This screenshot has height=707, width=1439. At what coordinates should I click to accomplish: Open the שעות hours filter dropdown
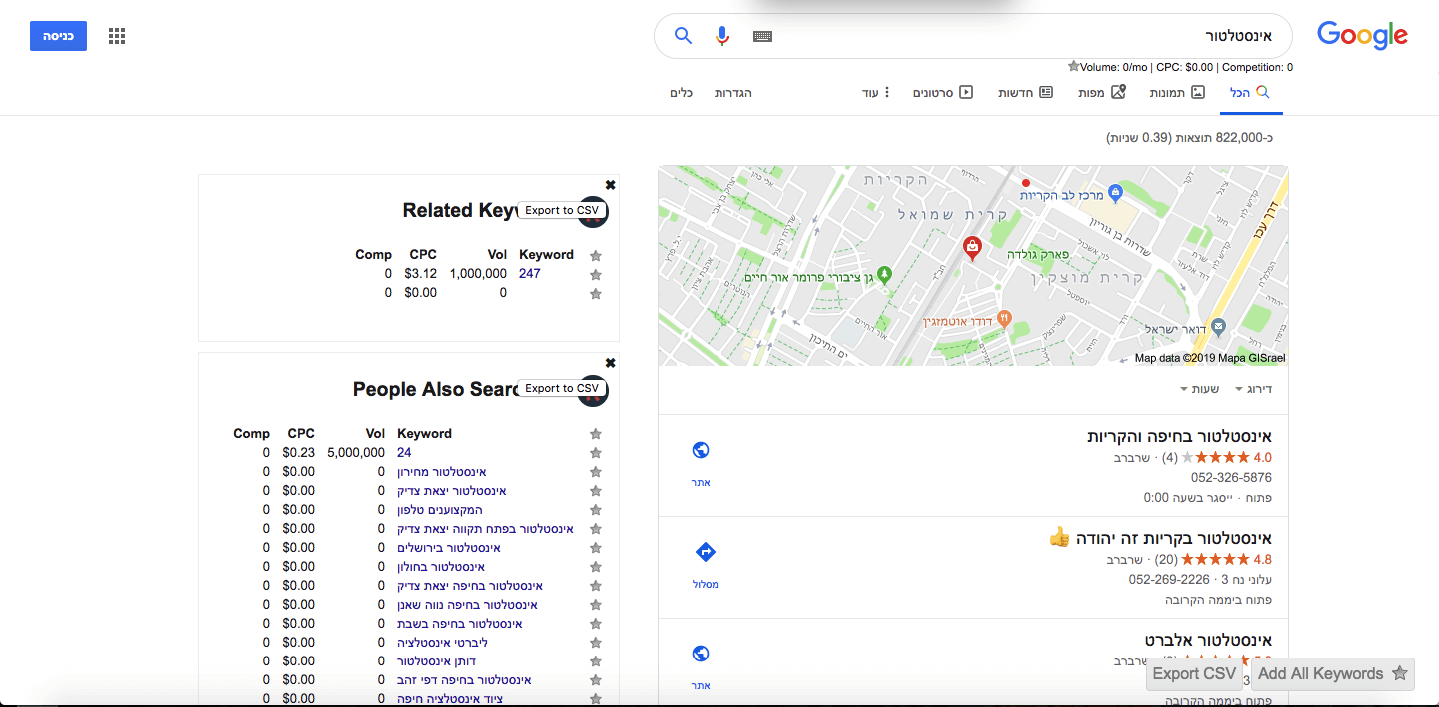[1199, 389]
